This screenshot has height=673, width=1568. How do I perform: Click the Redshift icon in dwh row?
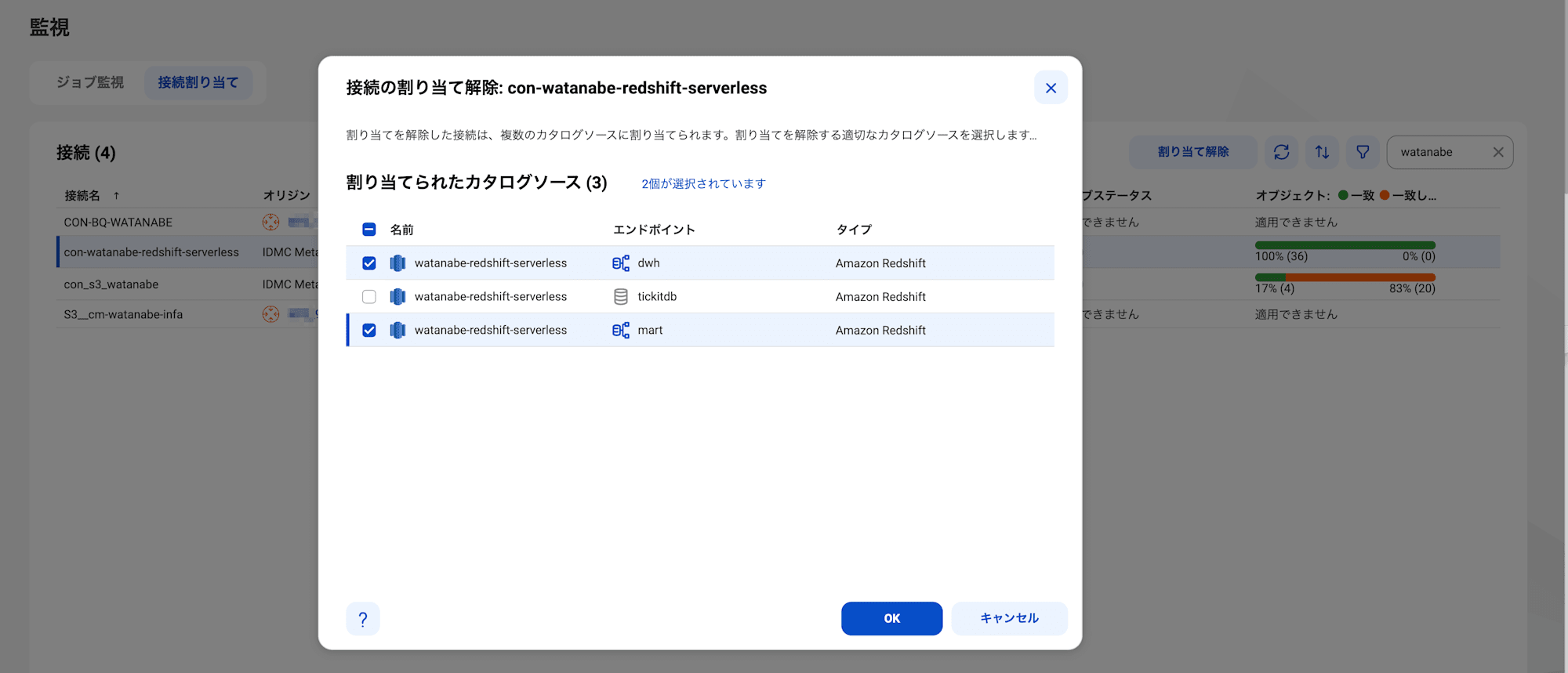397,263
